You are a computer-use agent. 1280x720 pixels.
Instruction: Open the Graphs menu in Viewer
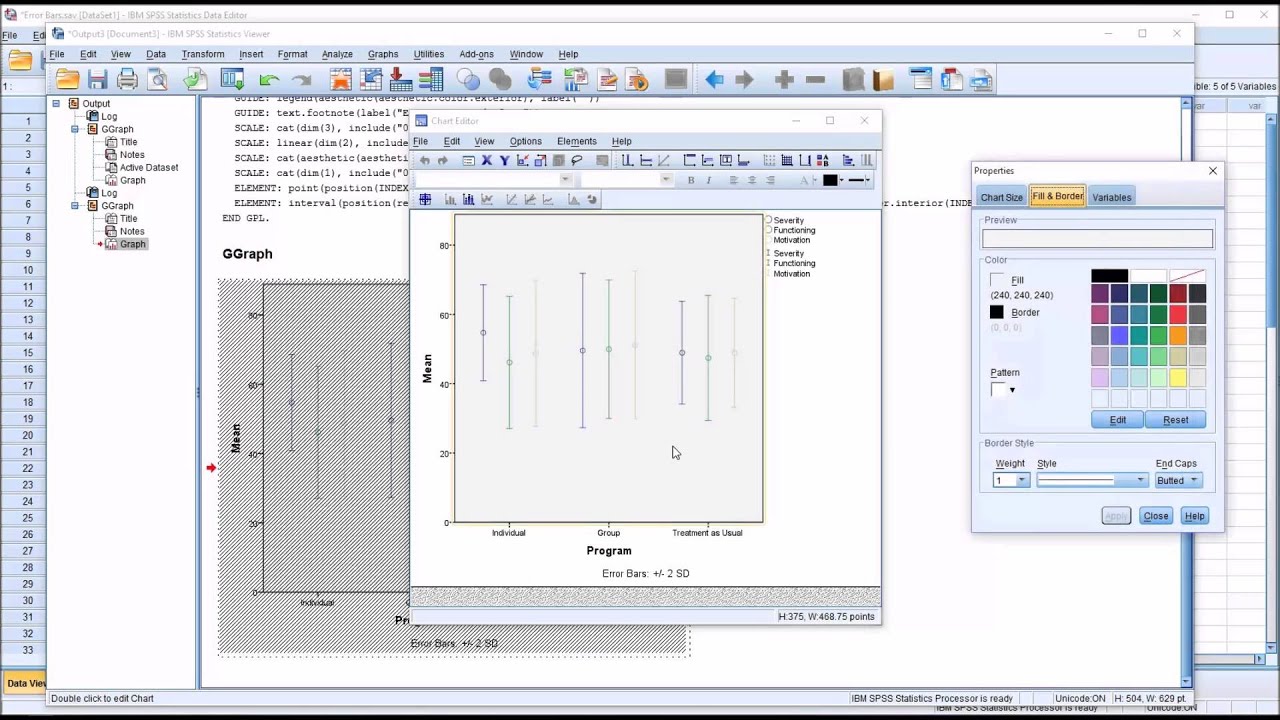(x=383, y=54)
